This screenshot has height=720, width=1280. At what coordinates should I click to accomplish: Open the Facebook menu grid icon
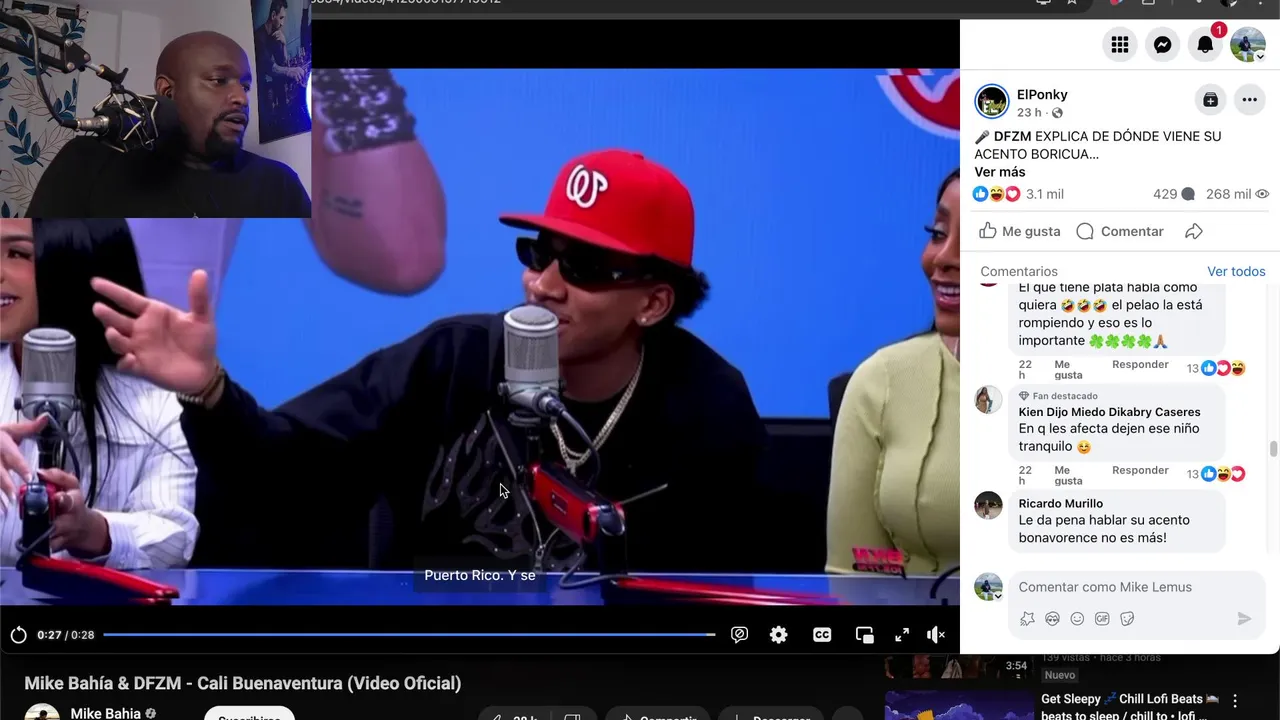coord(1120,44)
